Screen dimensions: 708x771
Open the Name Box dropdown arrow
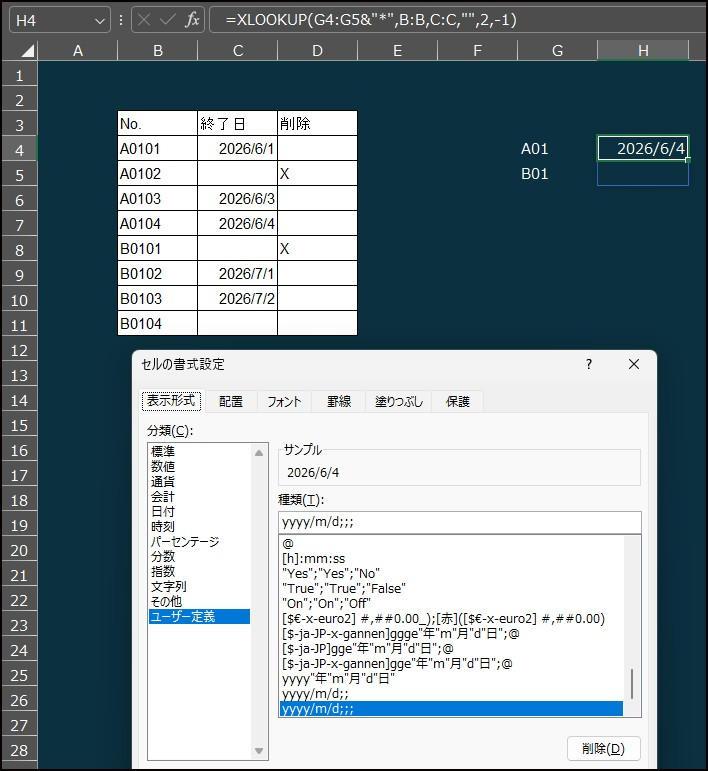click(x=100, y=21)
